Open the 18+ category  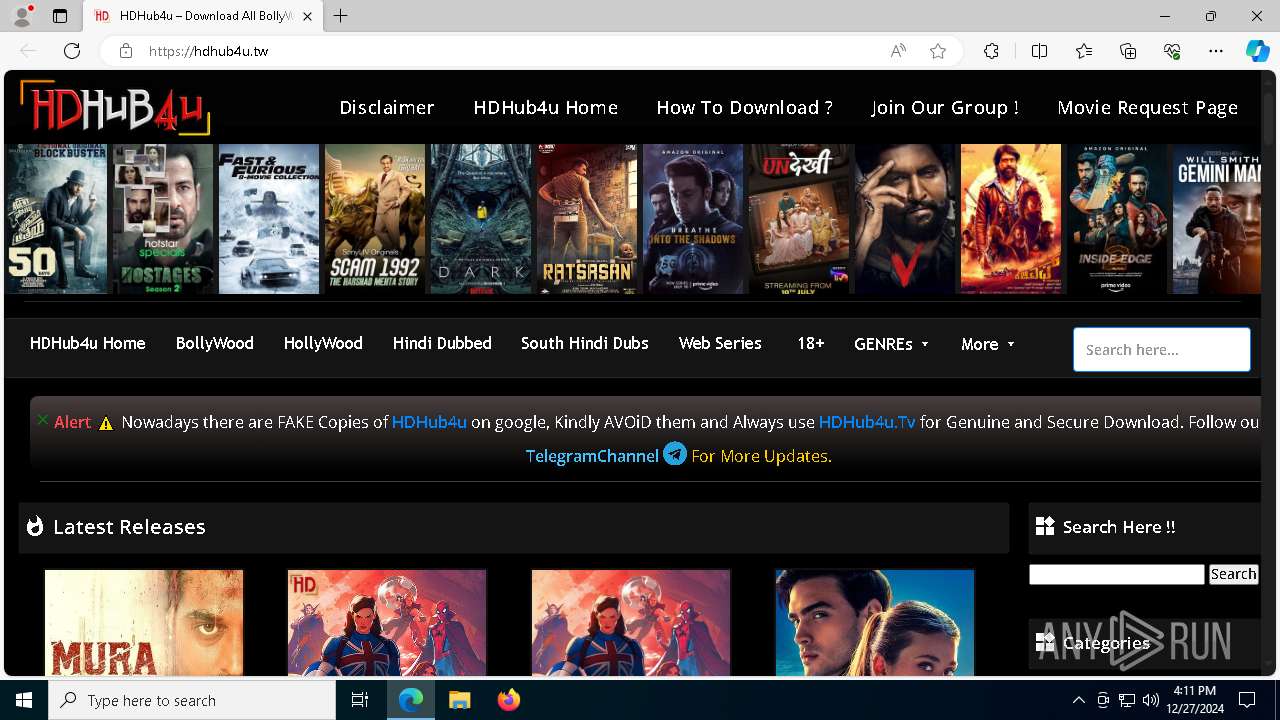(x=811, y=343)
